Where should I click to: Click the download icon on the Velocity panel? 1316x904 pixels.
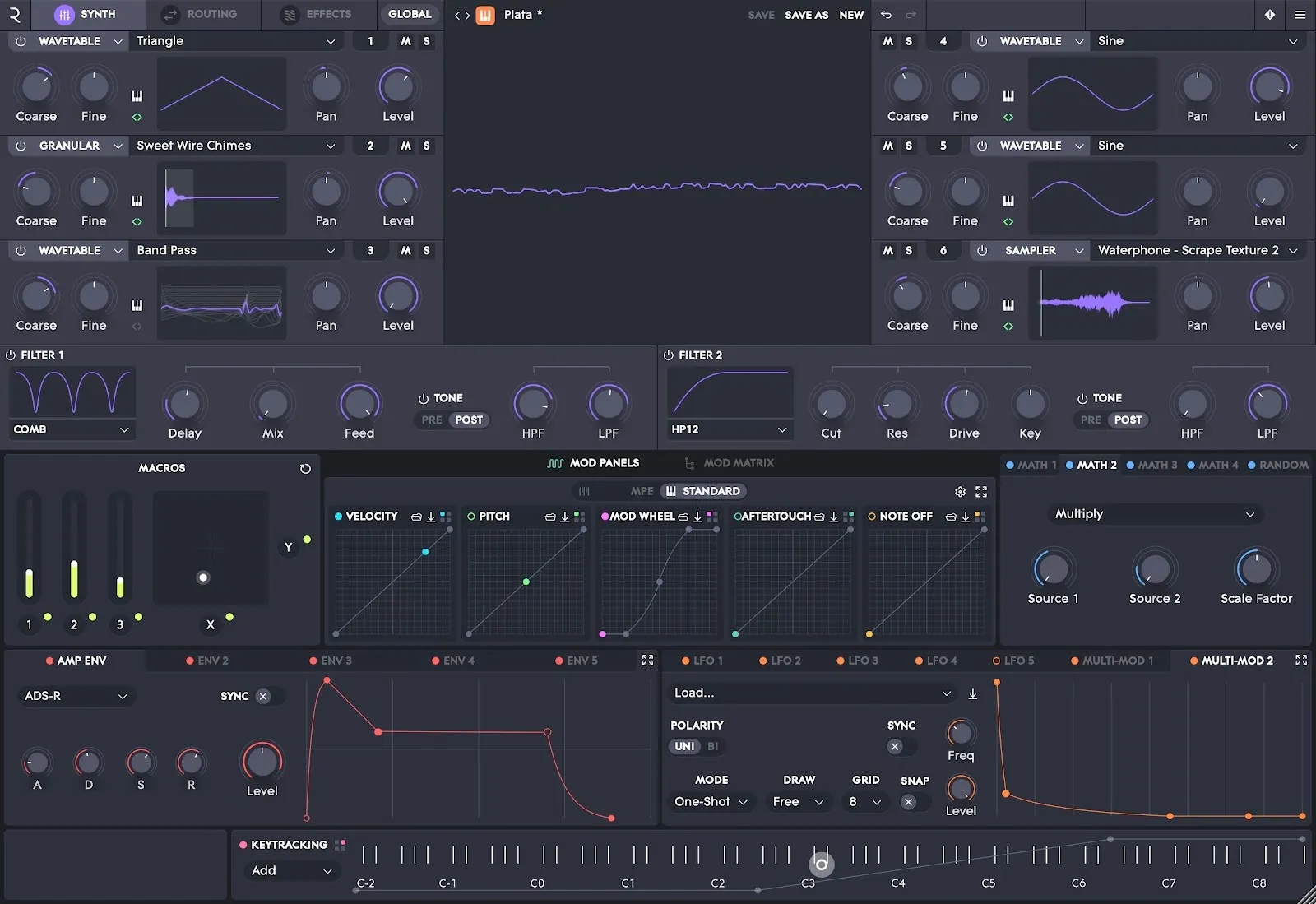click(x=429, y=517)
